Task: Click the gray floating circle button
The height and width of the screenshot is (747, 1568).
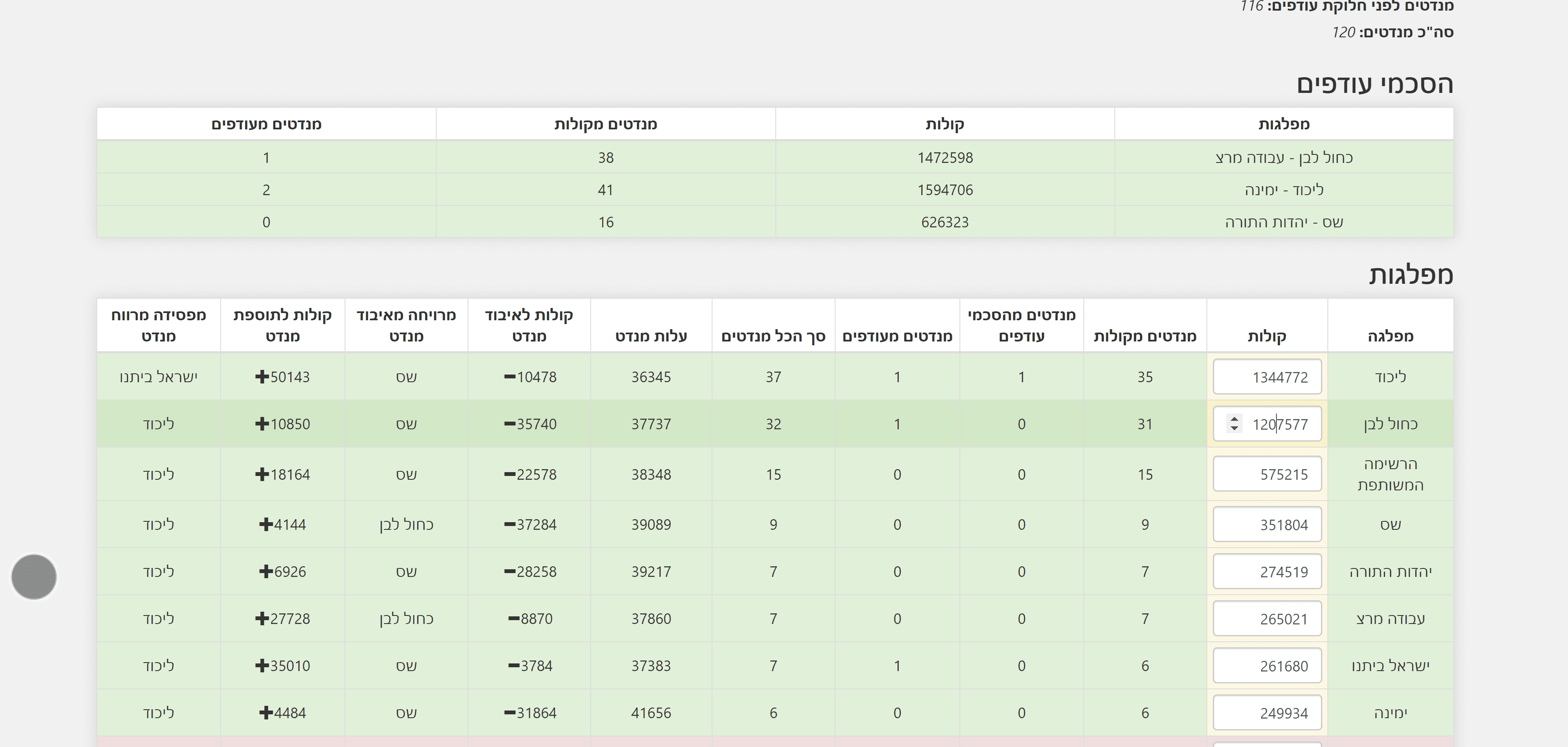Action: [34, 576]
